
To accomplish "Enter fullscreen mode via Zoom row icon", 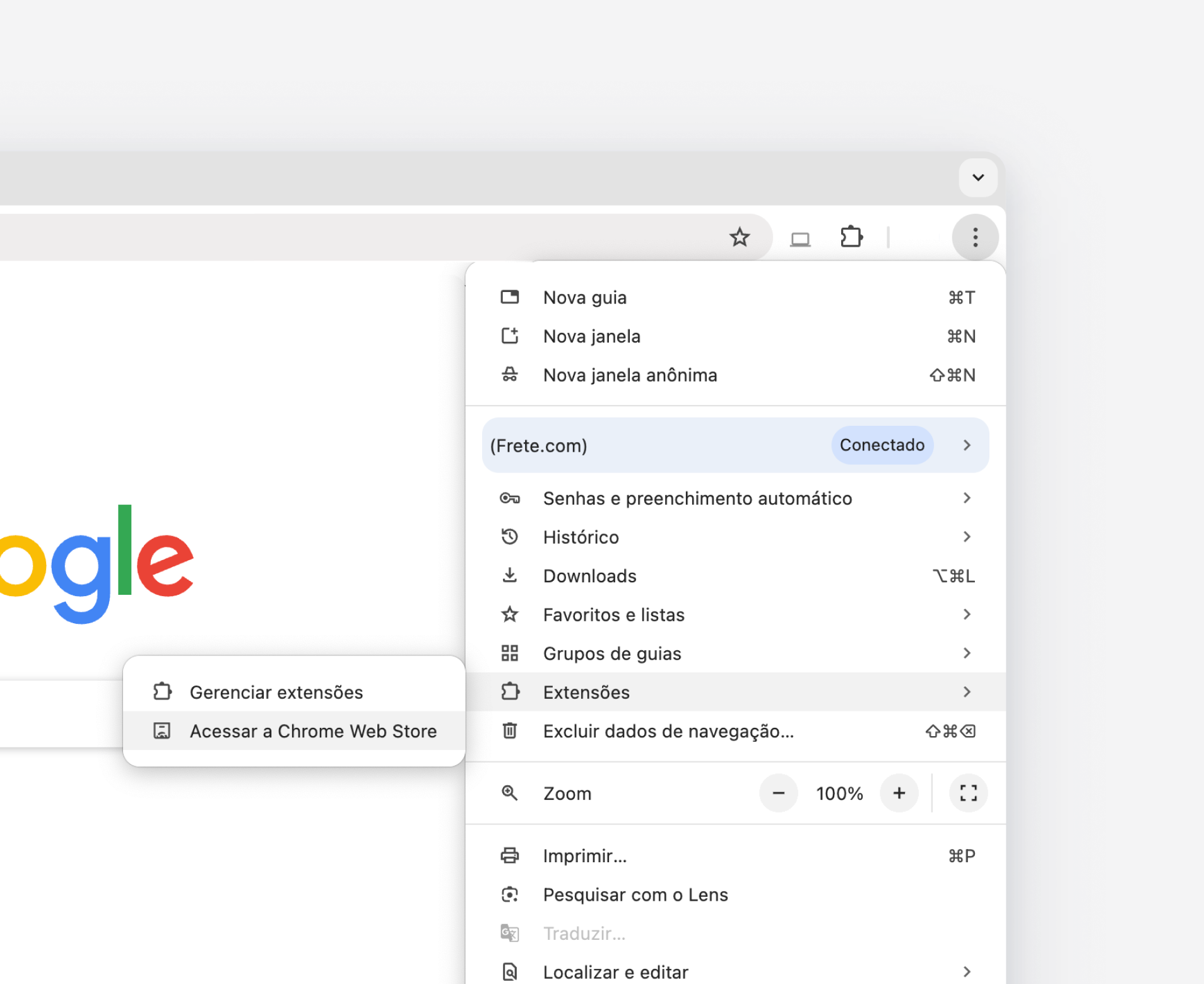I will tap(968, 793).
